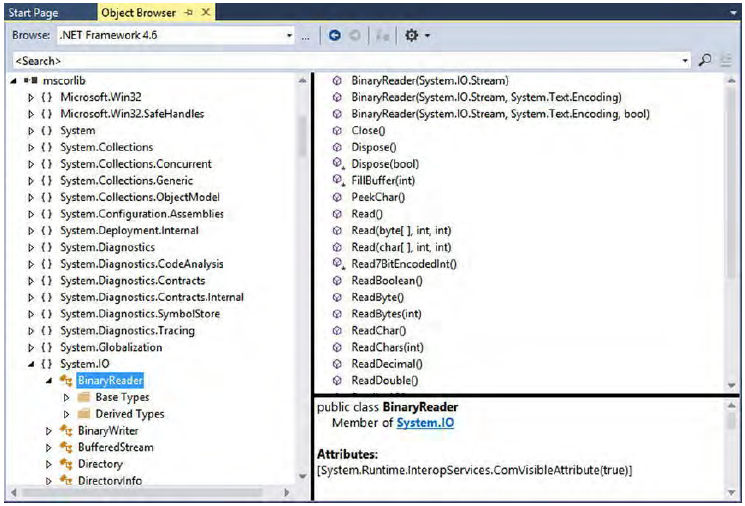Viewport: 745px width, 506px height.
Task: Expand the BinaryWriter class node
Action: click(48, 430)
